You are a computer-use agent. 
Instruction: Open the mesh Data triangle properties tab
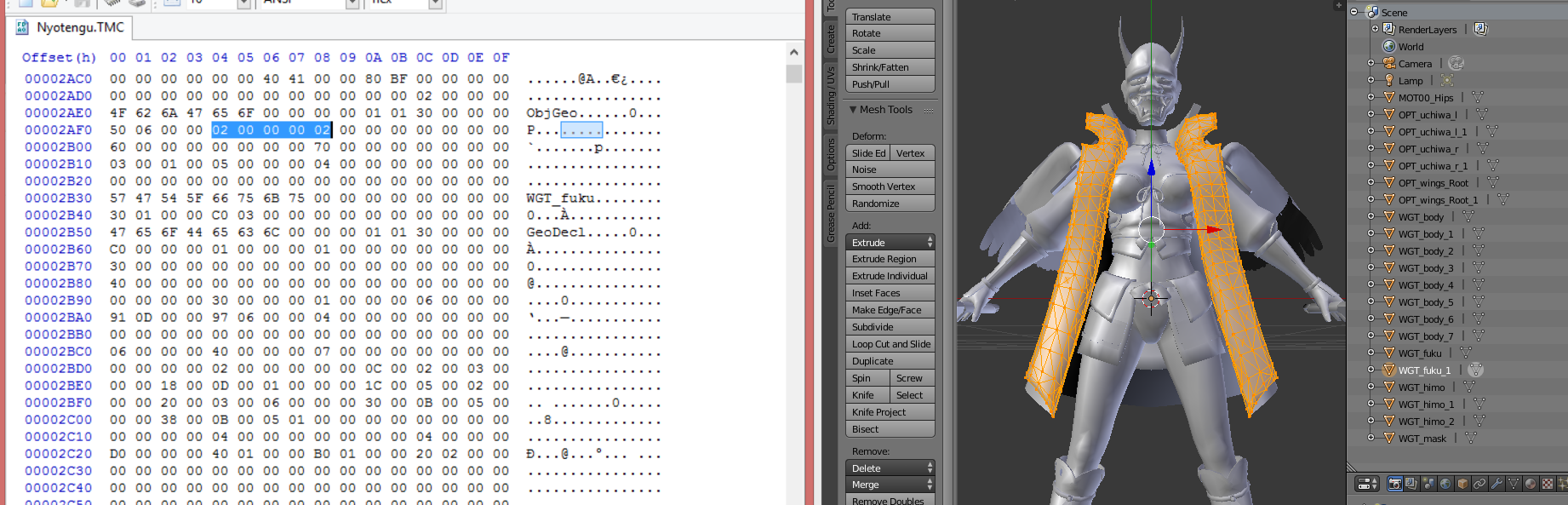pos(1514,484)
